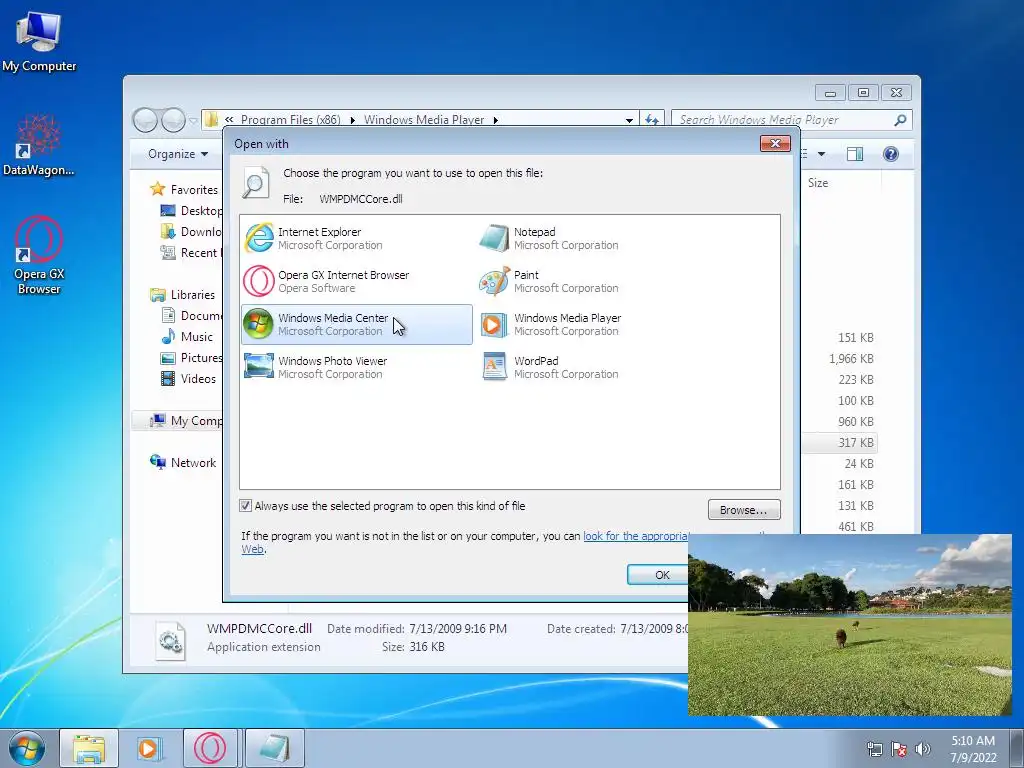Select Windows Media Center program entry
1024x768 pixels.
click(356, 325)
